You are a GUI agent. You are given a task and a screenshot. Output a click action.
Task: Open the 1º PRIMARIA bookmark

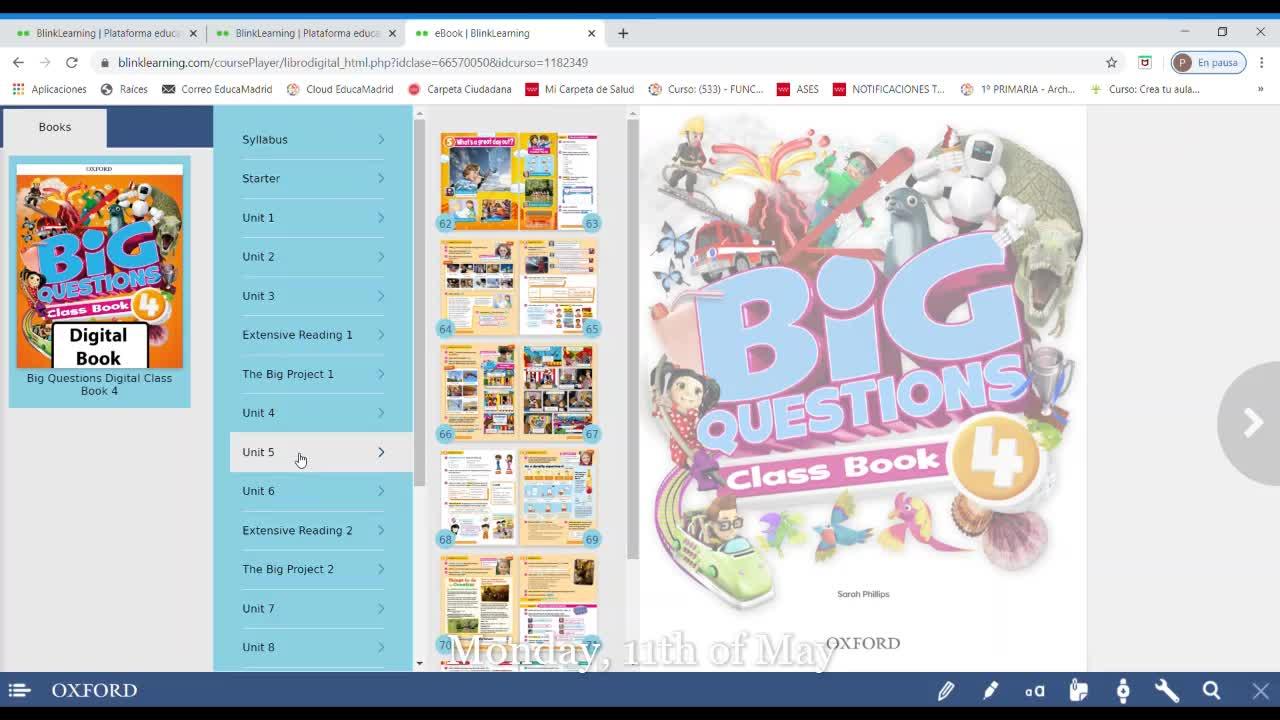[1018, 89]
